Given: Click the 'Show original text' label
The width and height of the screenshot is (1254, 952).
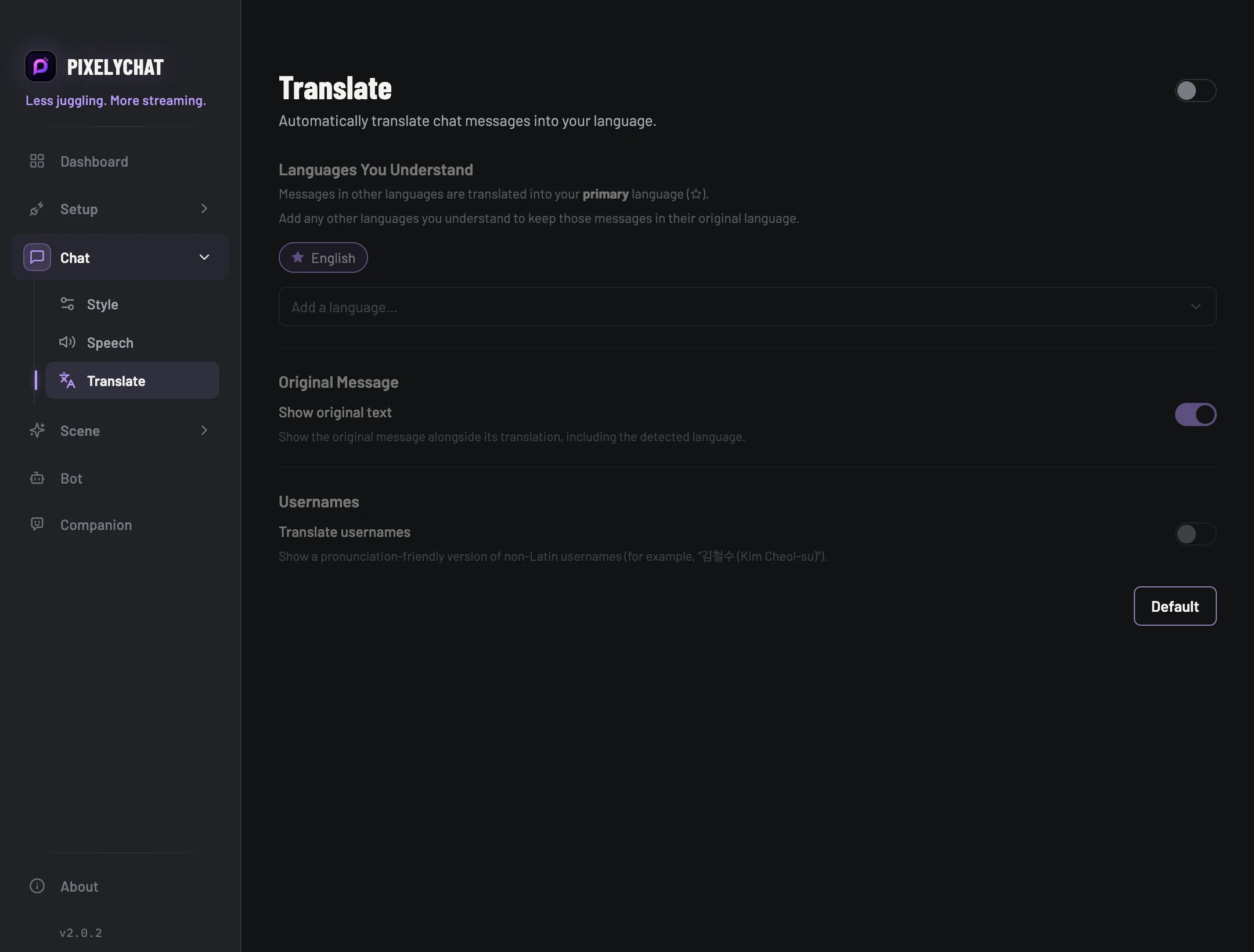Looking at the screenshot, I should (335, 413).
